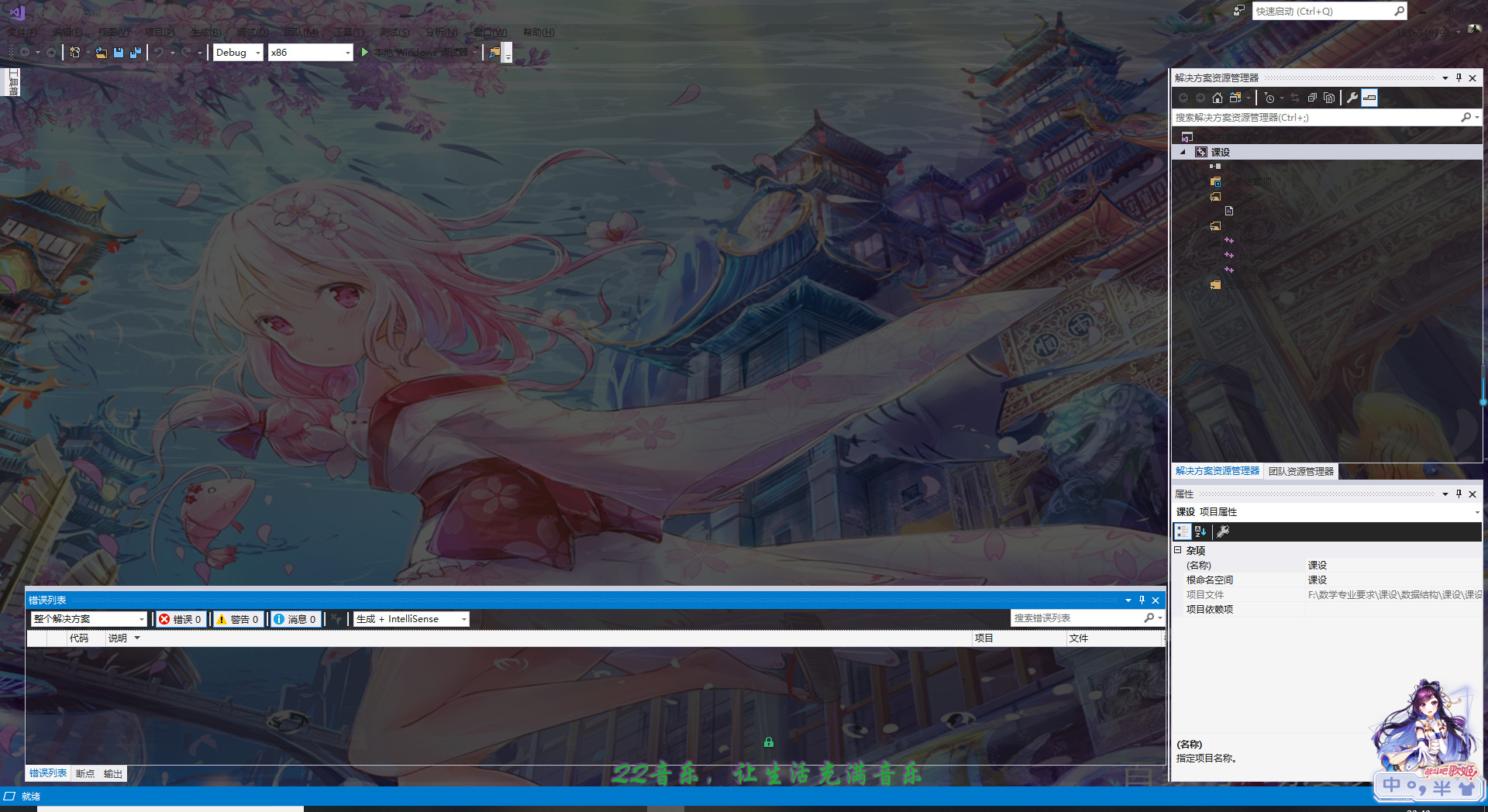Toggle Categorized view in Properties panel
1488x812 pixels.
click(1183, 532)
